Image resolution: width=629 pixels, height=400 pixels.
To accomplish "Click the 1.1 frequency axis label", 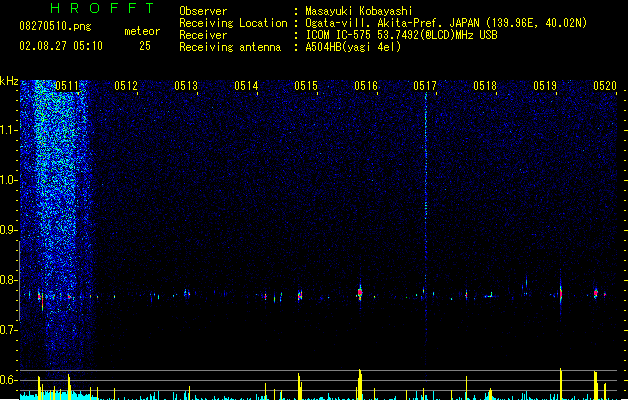I will coord(8,130).
